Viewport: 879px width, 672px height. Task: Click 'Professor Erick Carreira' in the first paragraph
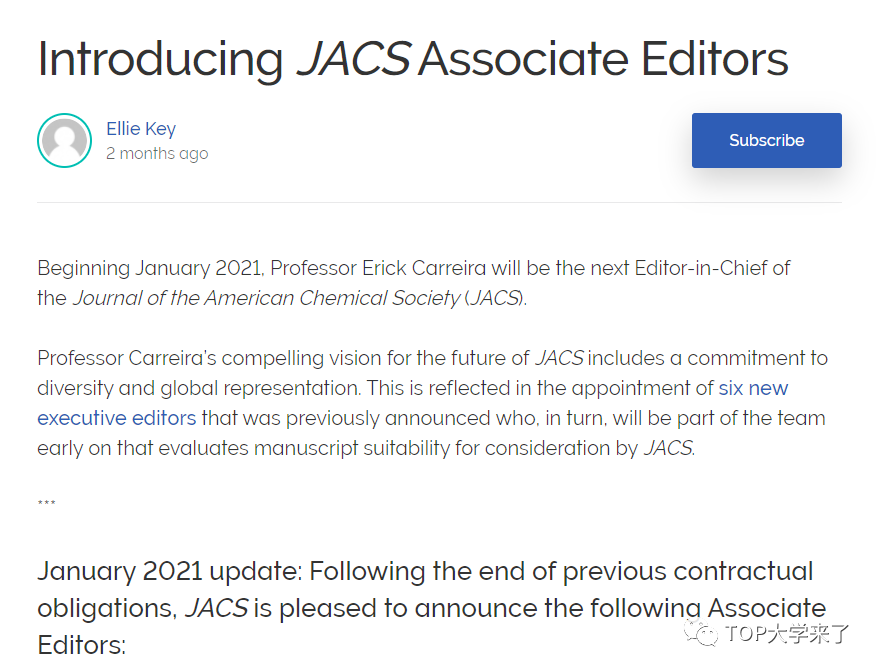point(378,268)
